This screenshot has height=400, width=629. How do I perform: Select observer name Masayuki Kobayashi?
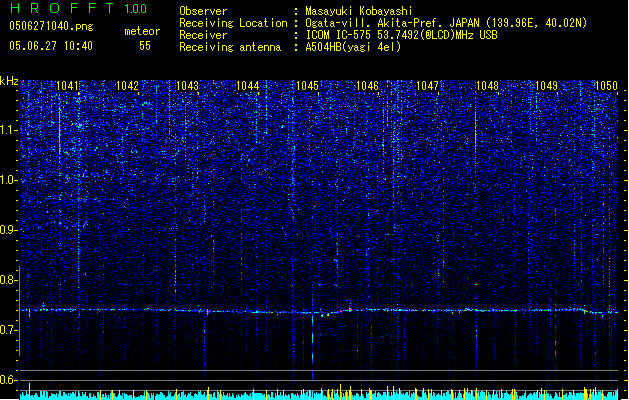(x=359, y=11)
